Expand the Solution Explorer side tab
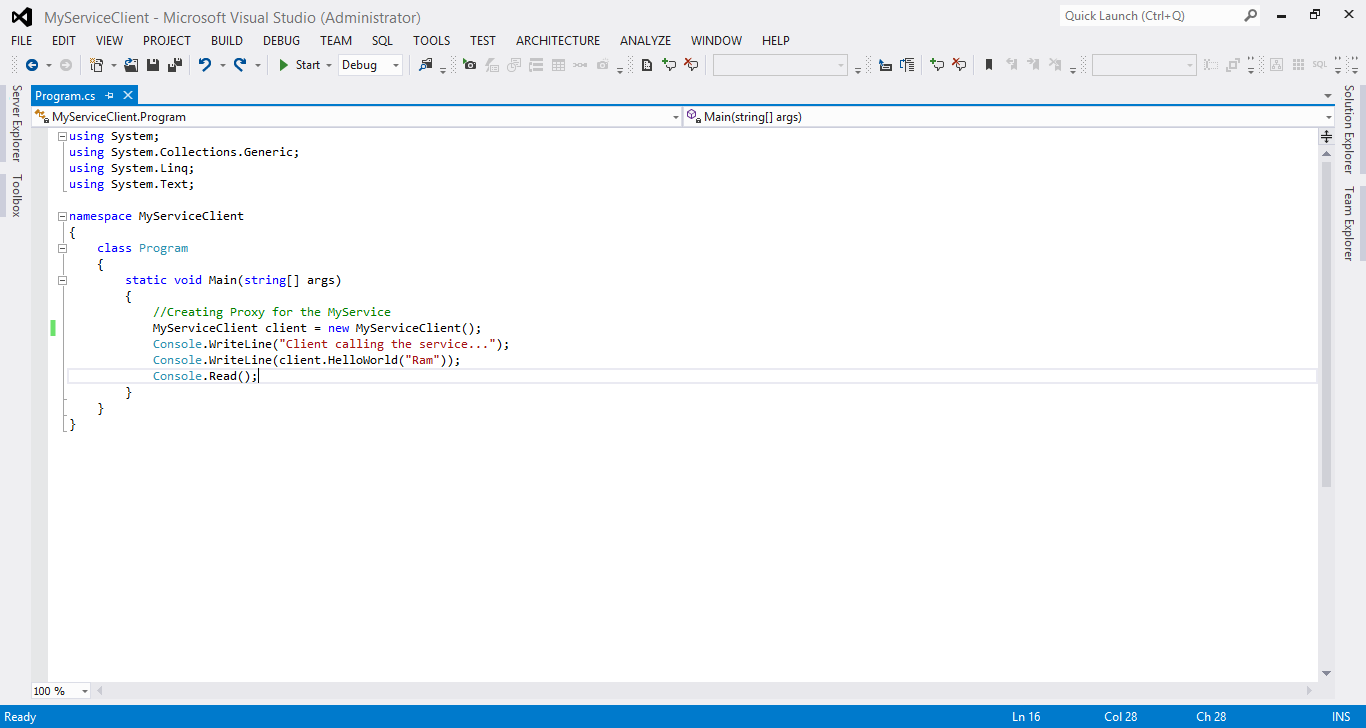Viewport: 1366px width, 728px height. pyautogui.click(x=1348, y=130)
